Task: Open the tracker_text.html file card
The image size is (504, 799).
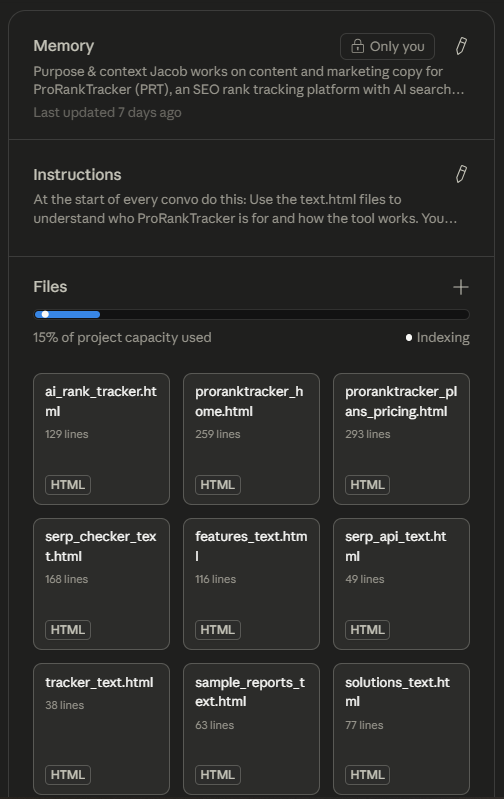Action: coord(101,729)
